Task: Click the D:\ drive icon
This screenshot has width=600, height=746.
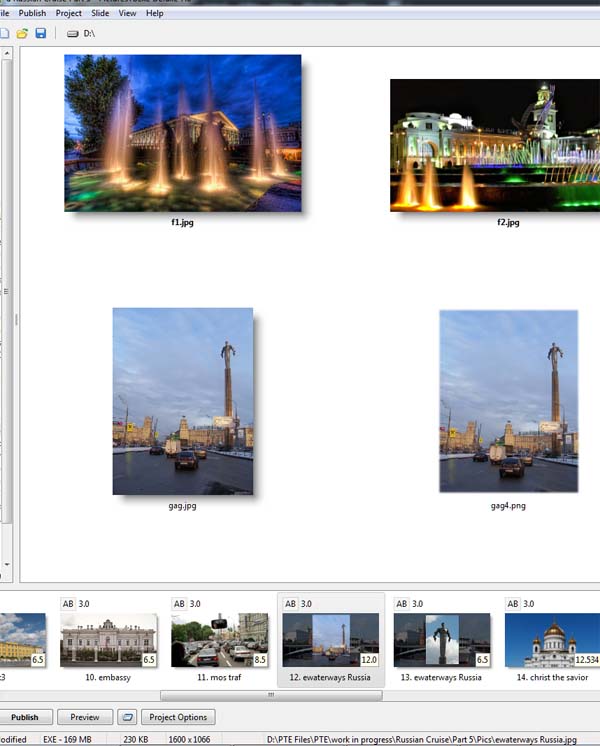Action: click(x=72, y=34)
